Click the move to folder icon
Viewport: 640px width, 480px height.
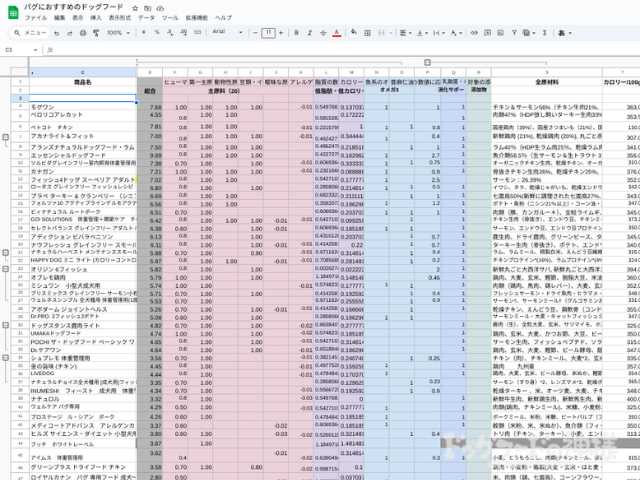148,8
